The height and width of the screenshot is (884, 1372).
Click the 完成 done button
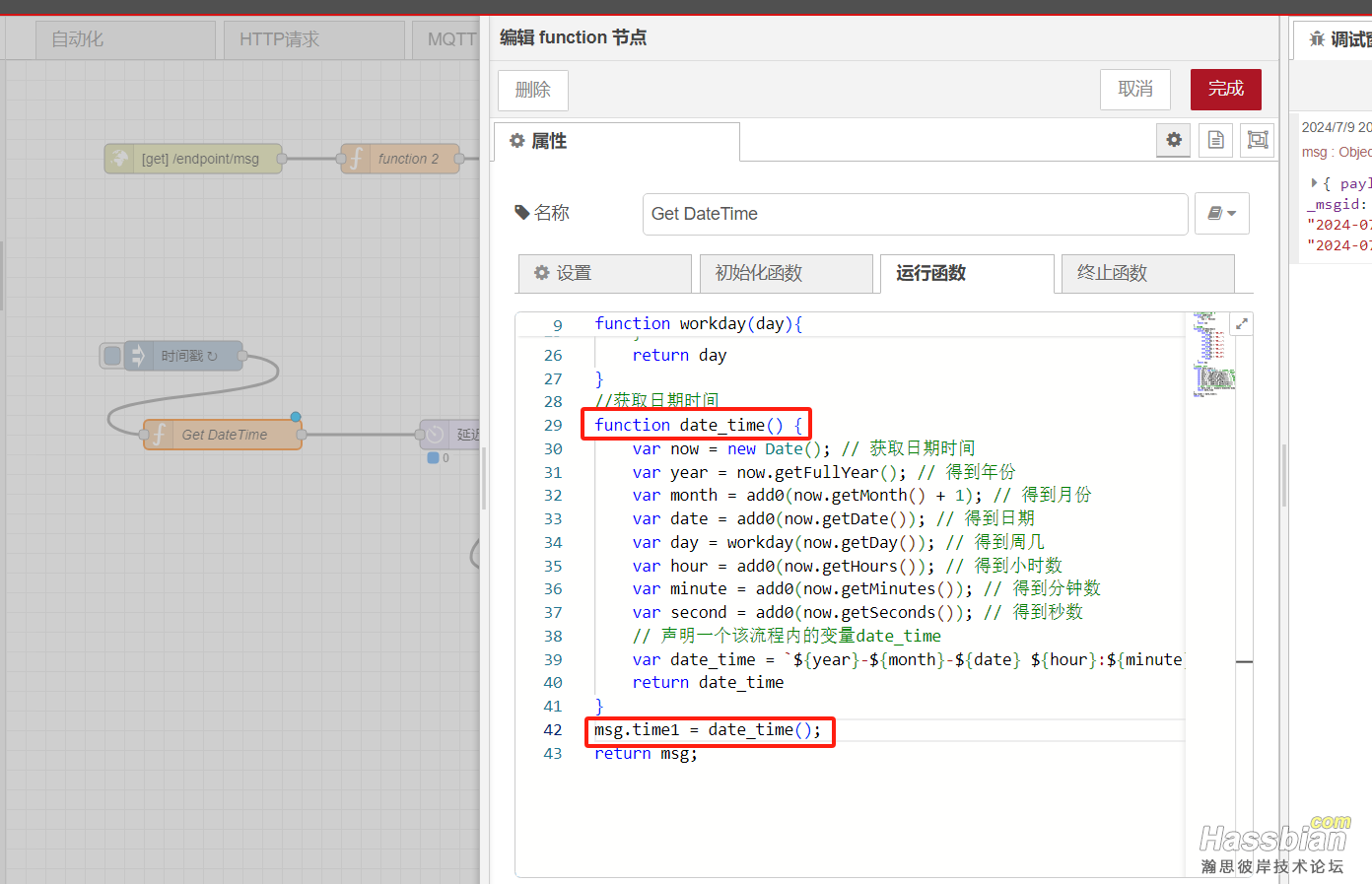(x=1226, y=89)
